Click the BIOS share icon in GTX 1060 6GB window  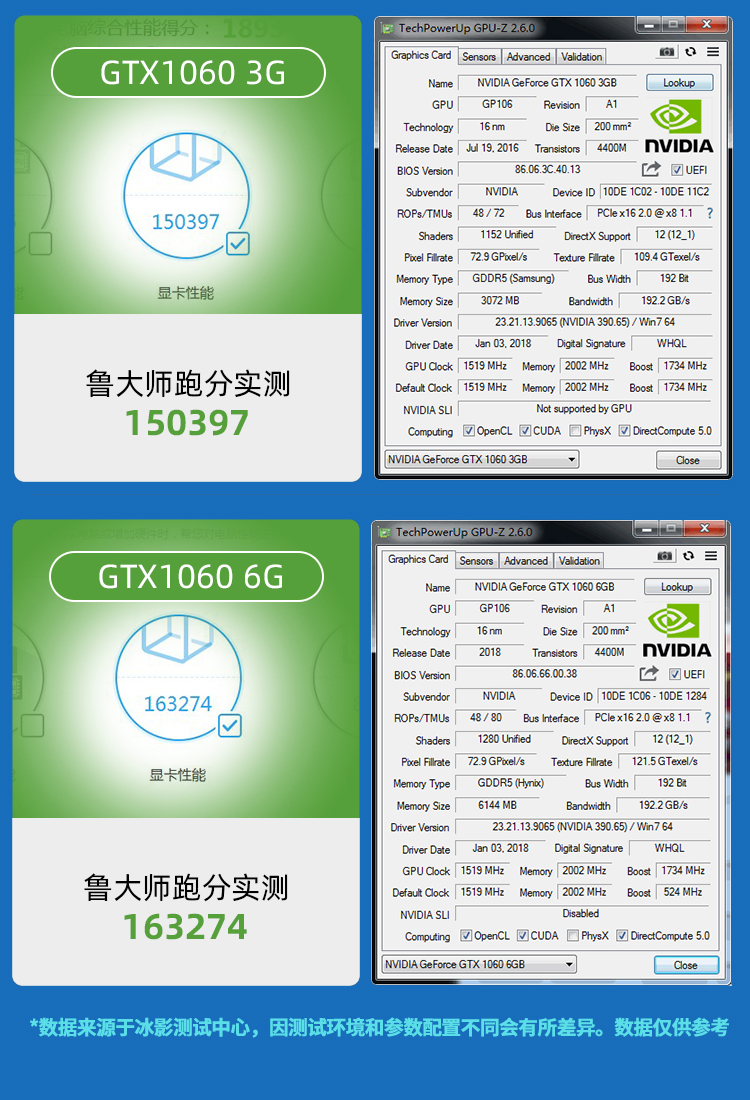tap(649, 673)
